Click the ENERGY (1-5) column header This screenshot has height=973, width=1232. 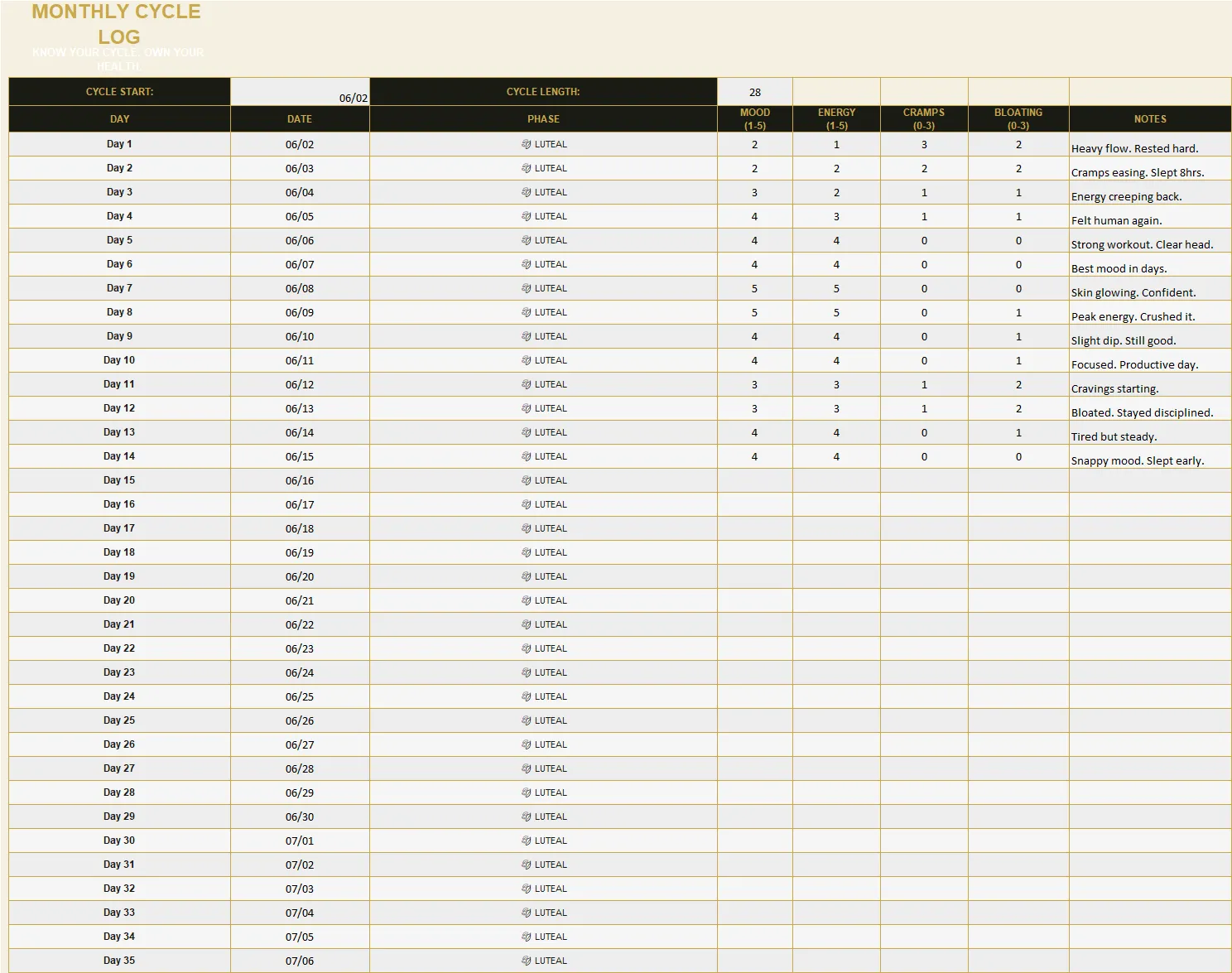(836, 119)
